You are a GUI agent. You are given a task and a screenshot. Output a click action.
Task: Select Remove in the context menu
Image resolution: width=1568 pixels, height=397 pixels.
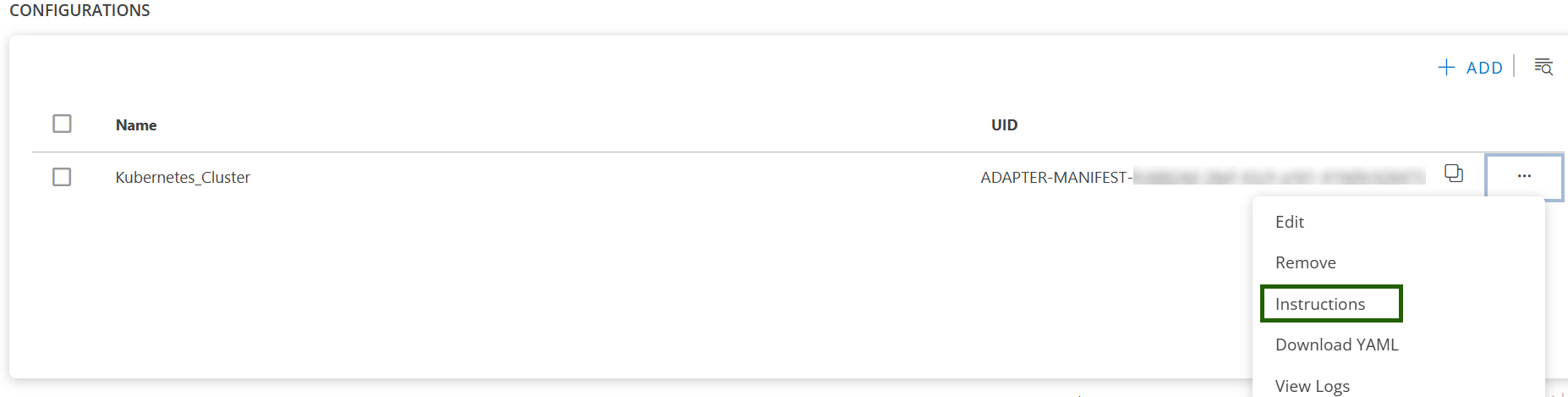point(1305,262)
